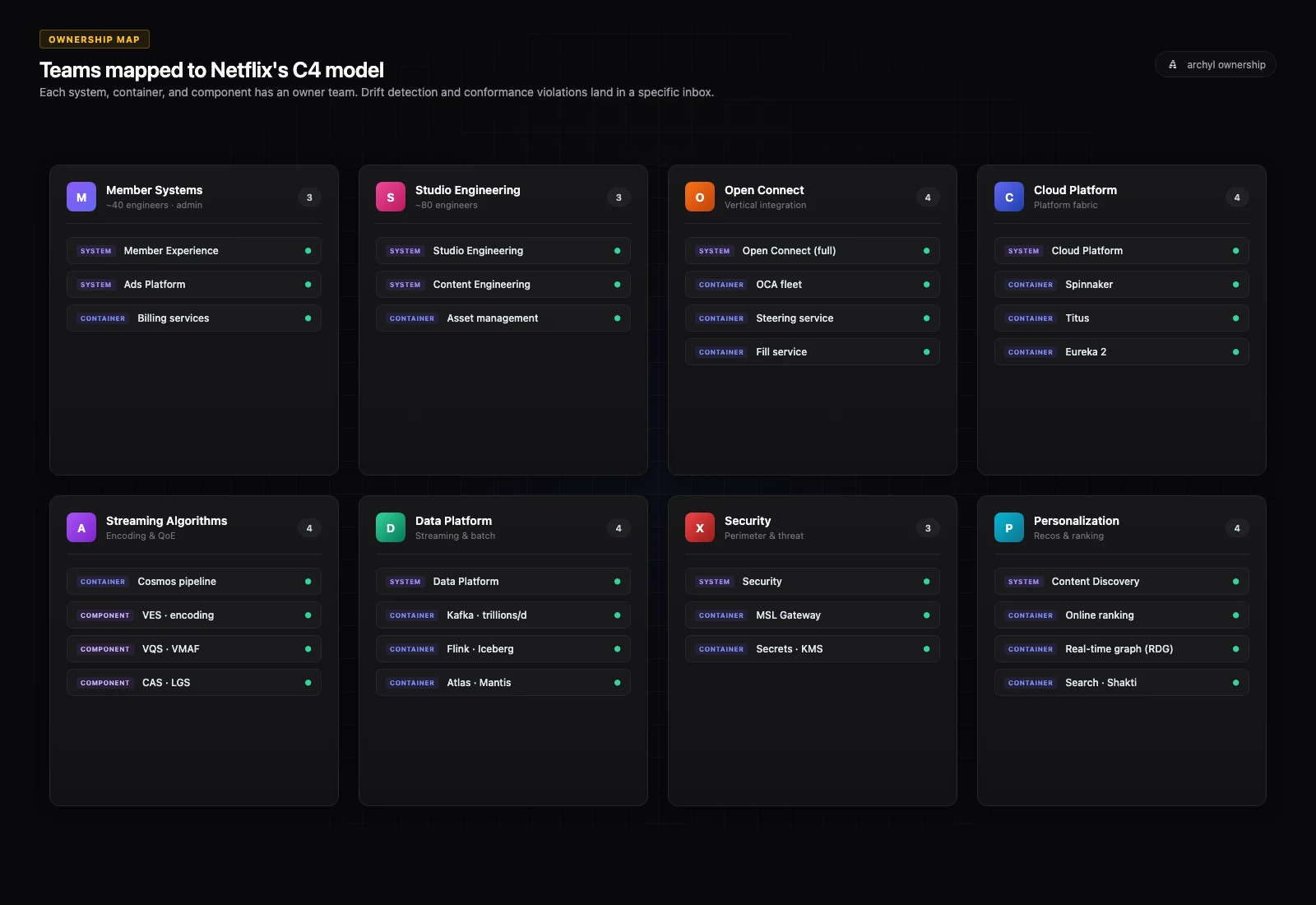
Task: Select the Steering service label
Action: click(x=795, y=318)
